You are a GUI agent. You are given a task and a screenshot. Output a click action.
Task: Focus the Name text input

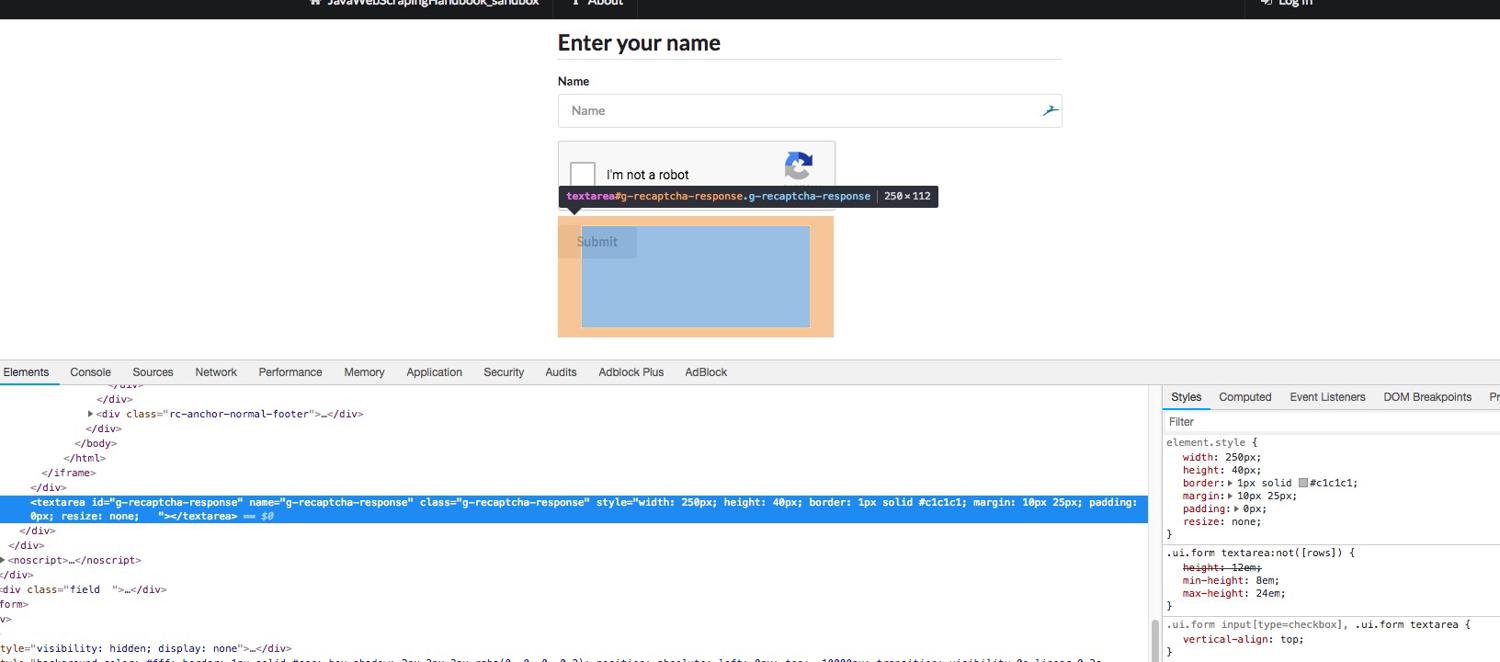(809, 111)
